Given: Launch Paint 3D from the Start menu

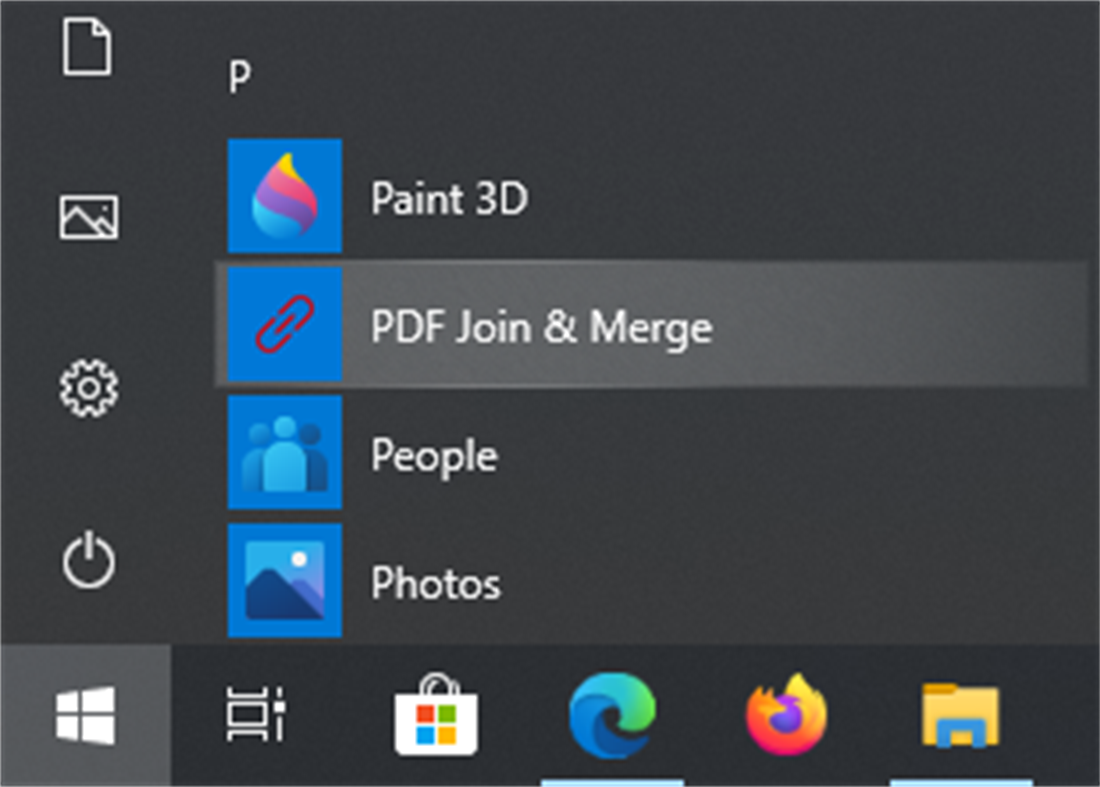Looking at the screenshot, I should pos(448,198).
